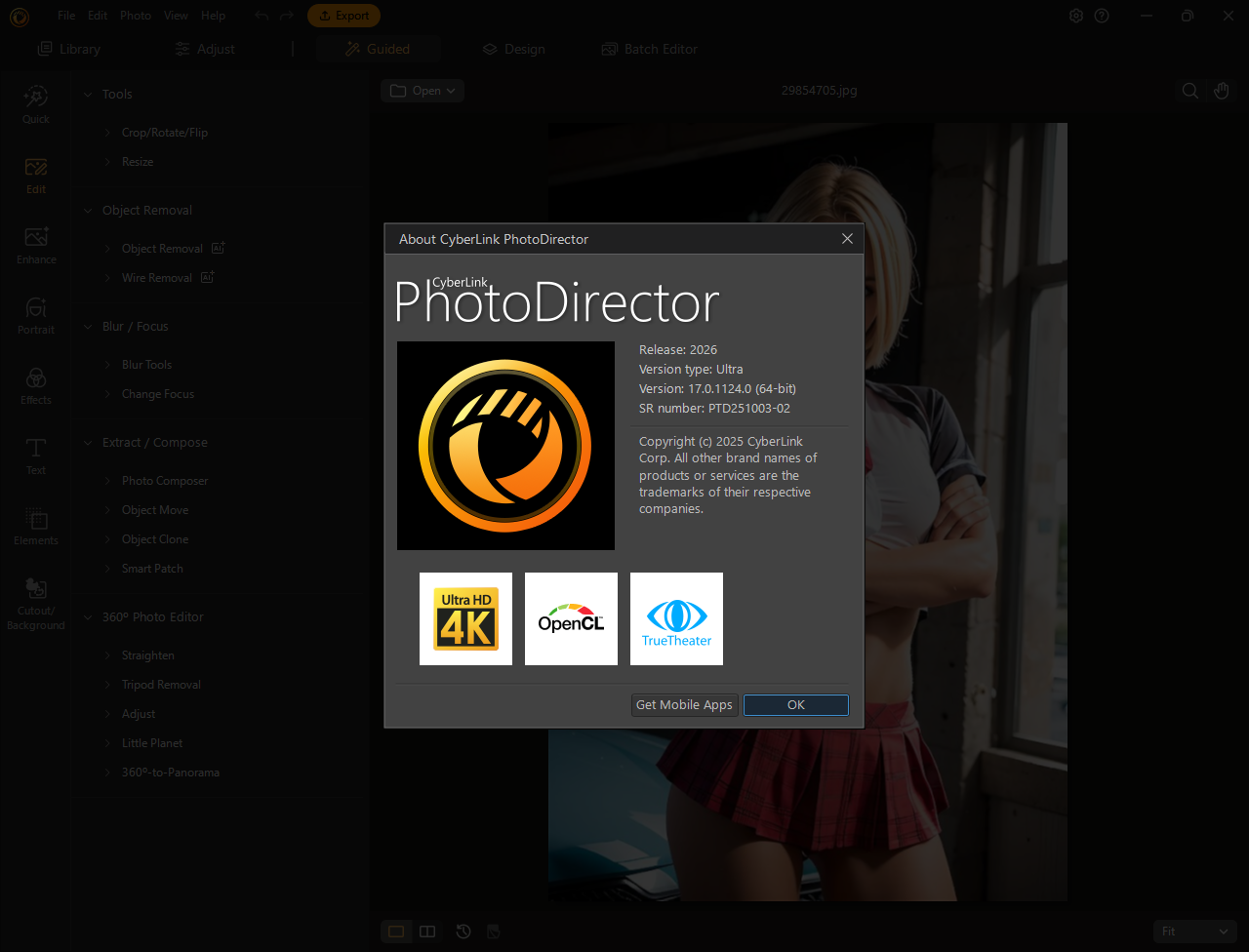This screenshot has width=1249, height=952.
Task: Toggle the side-by-side compare view
Action: 427,932
